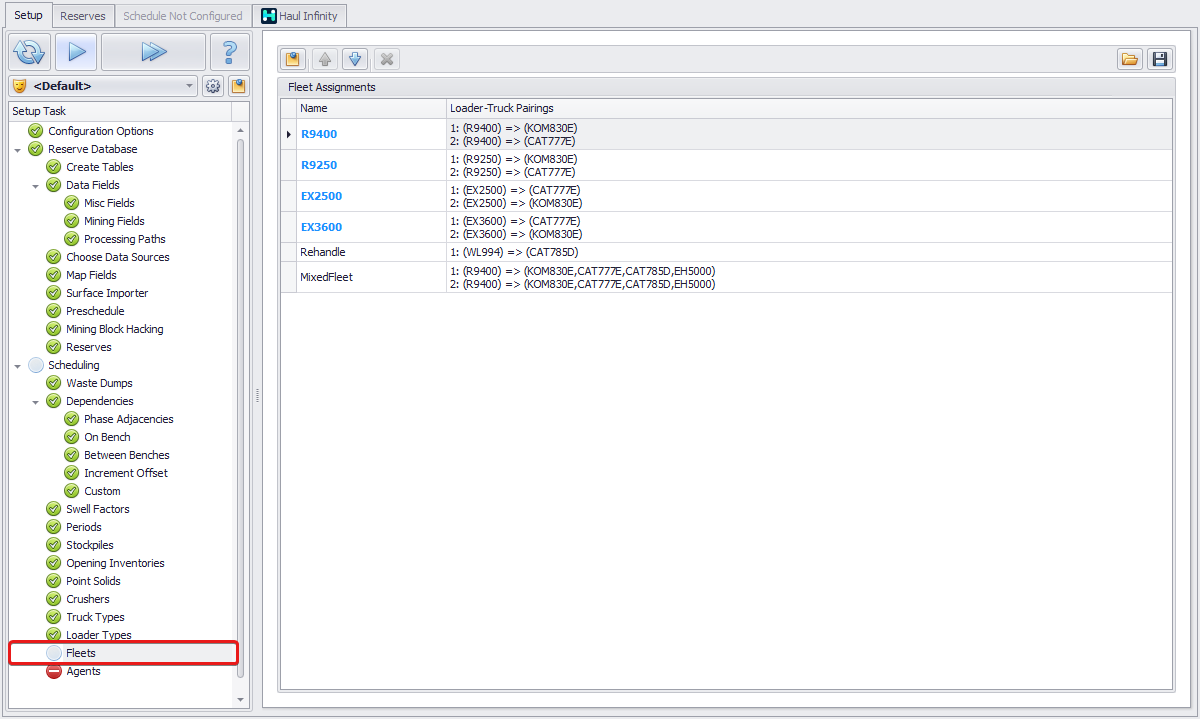This screenshot has height=719, width=1200.
Task: Click green check icon beside Create Tables
Action: (54, 167)
